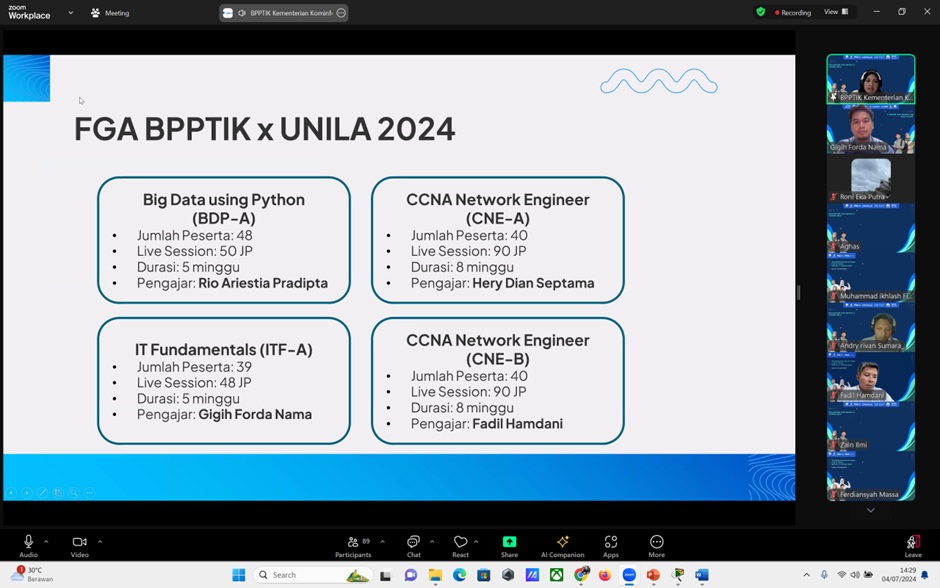This screenshot has height=588, width=940.
Task: Expand audio options arrow next to Audio
Action: (x=46, y=541)
